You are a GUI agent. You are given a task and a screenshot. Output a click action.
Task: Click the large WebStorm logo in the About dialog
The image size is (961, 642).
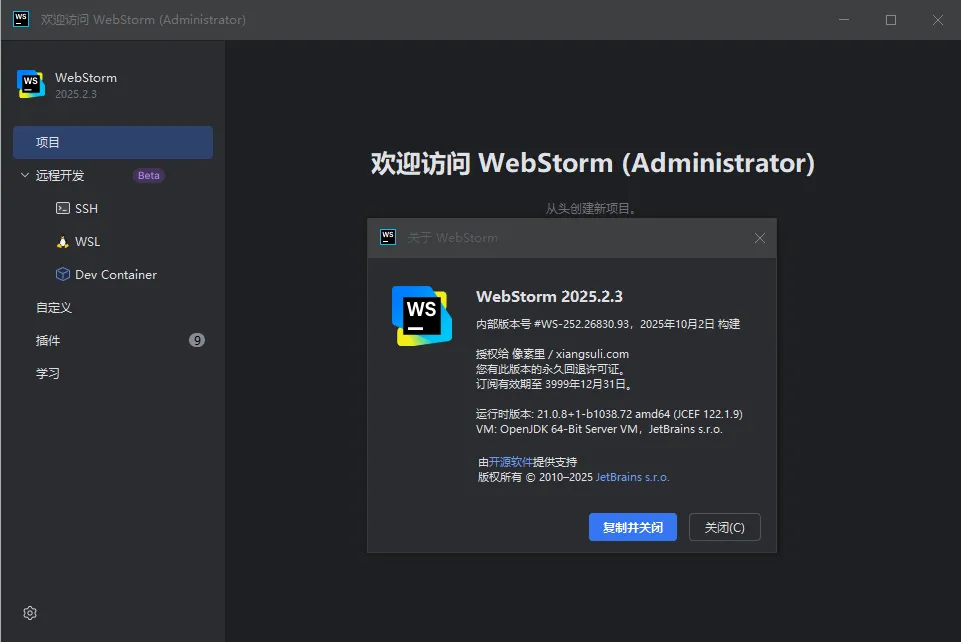(421, 315)
